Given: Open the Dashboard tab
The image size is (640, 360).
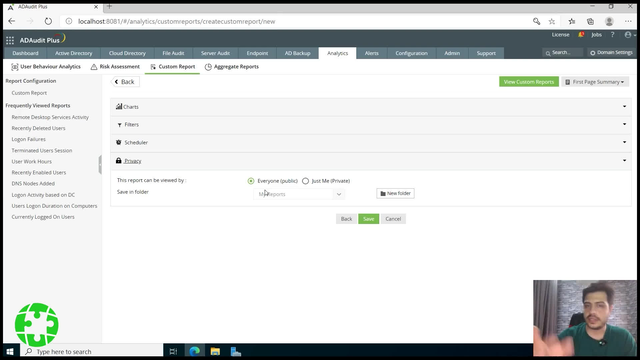Looking at the screenshot, I should coord(25,53).
